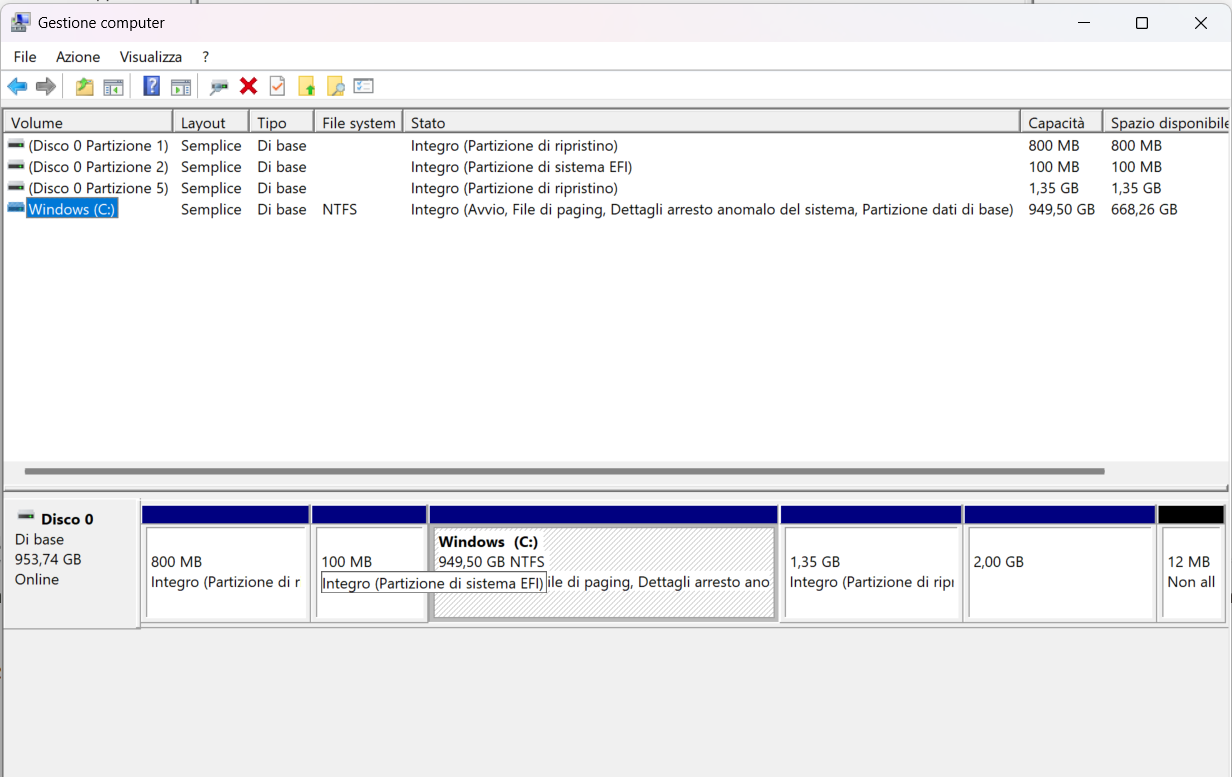Click the Tipo column header
This screenshot has width=1232, height=777.
tap(282, 122)
